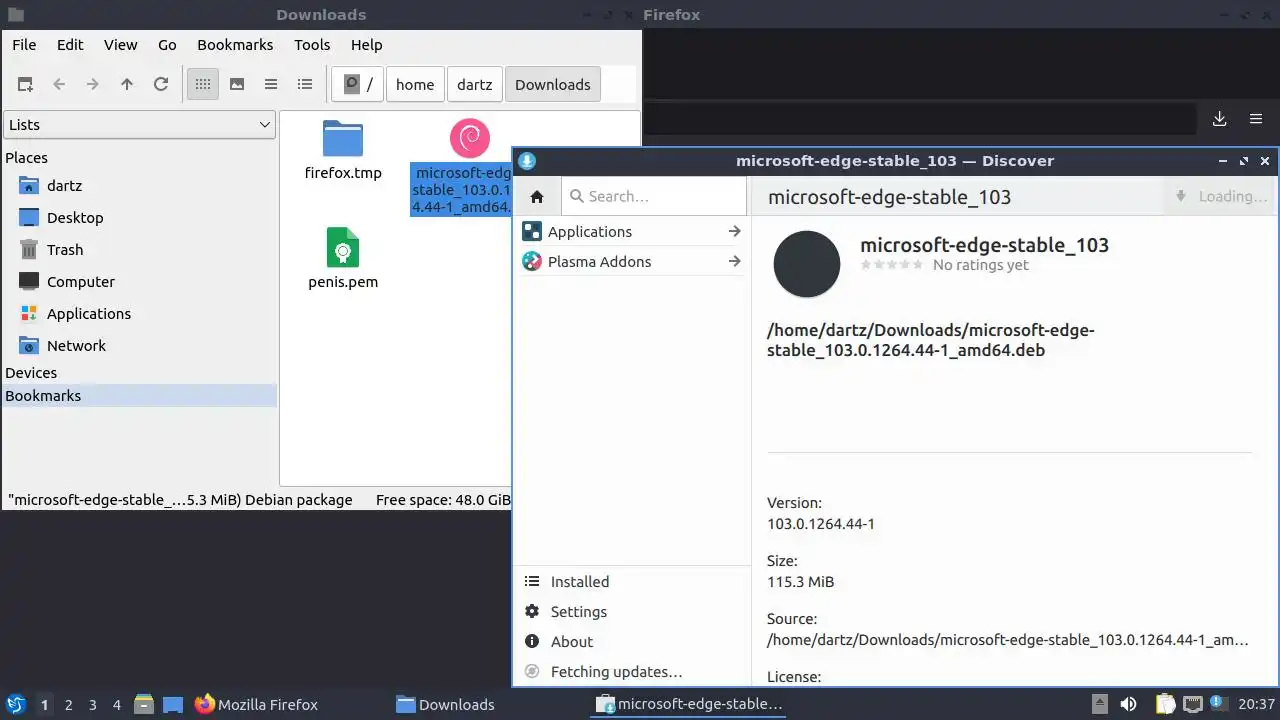Open About page in Discover
The height and width of the screenshot is (720, 1280).
(631, 642)
